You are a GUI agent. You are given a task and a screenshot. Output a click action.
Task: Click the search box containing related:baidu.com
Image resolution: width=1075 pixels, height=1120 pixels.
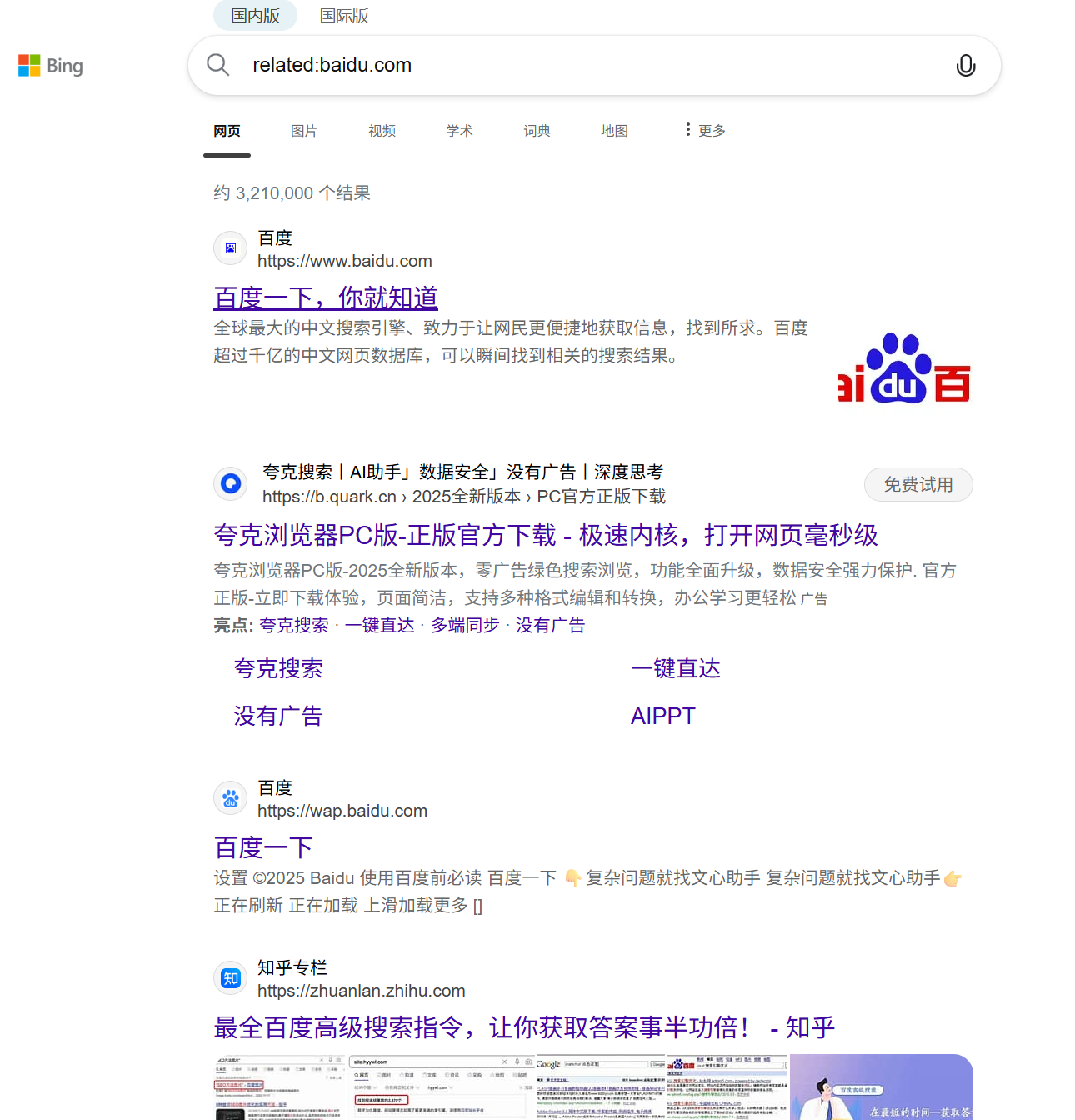[594, 65]
